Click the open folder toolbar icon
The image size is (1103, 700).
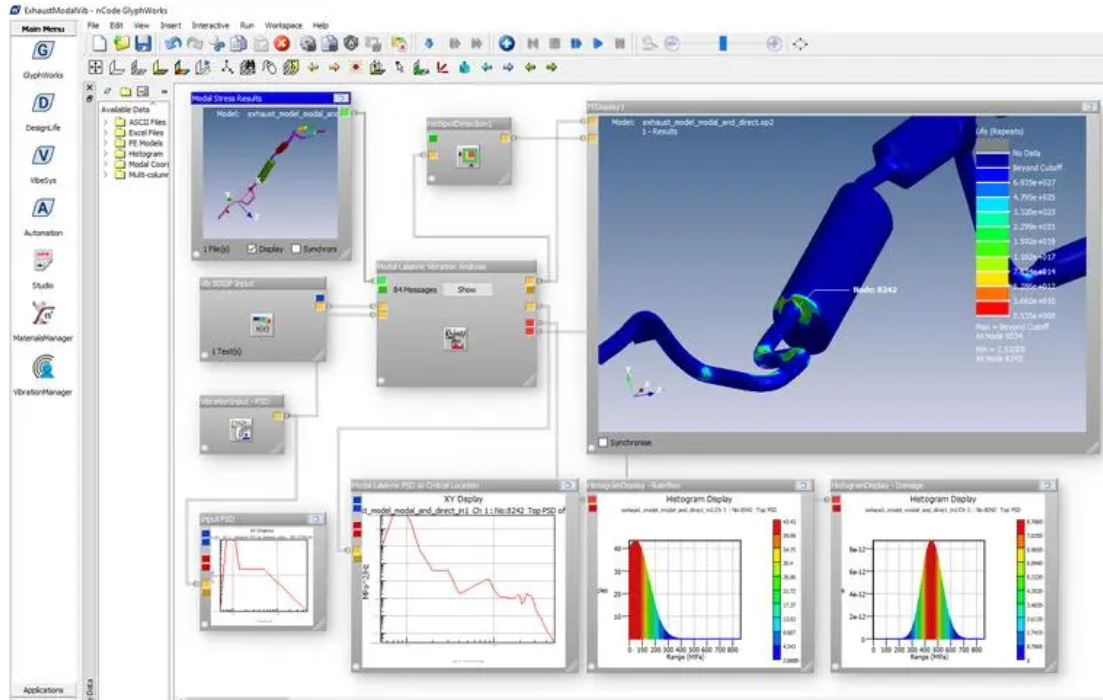tap(122, 44)
